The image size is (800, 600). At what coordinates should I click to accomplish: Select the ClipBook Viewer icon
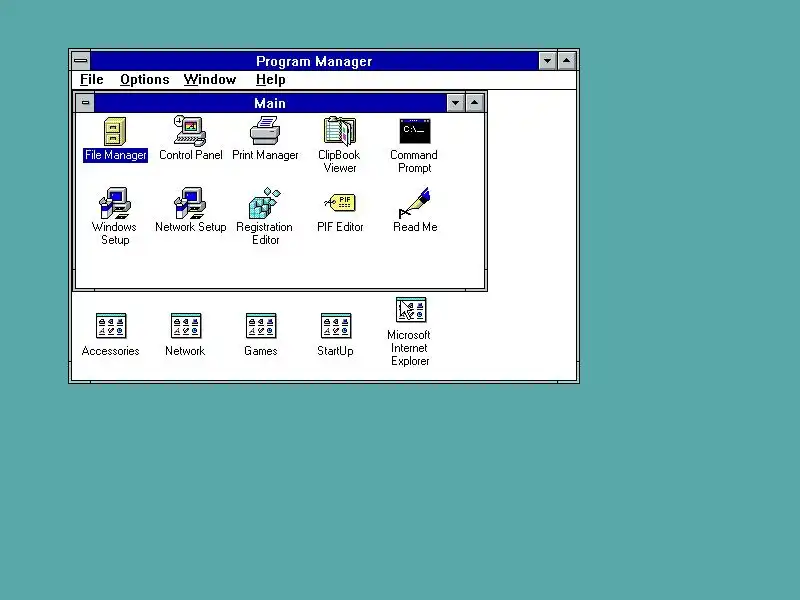point(340,131)
